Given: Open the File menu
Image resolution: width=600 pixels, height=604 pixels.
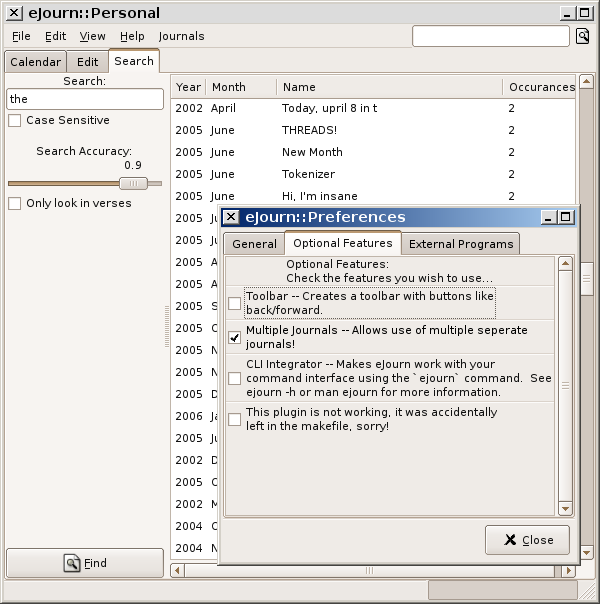Looking at the screenshot, I should (21, 36).
